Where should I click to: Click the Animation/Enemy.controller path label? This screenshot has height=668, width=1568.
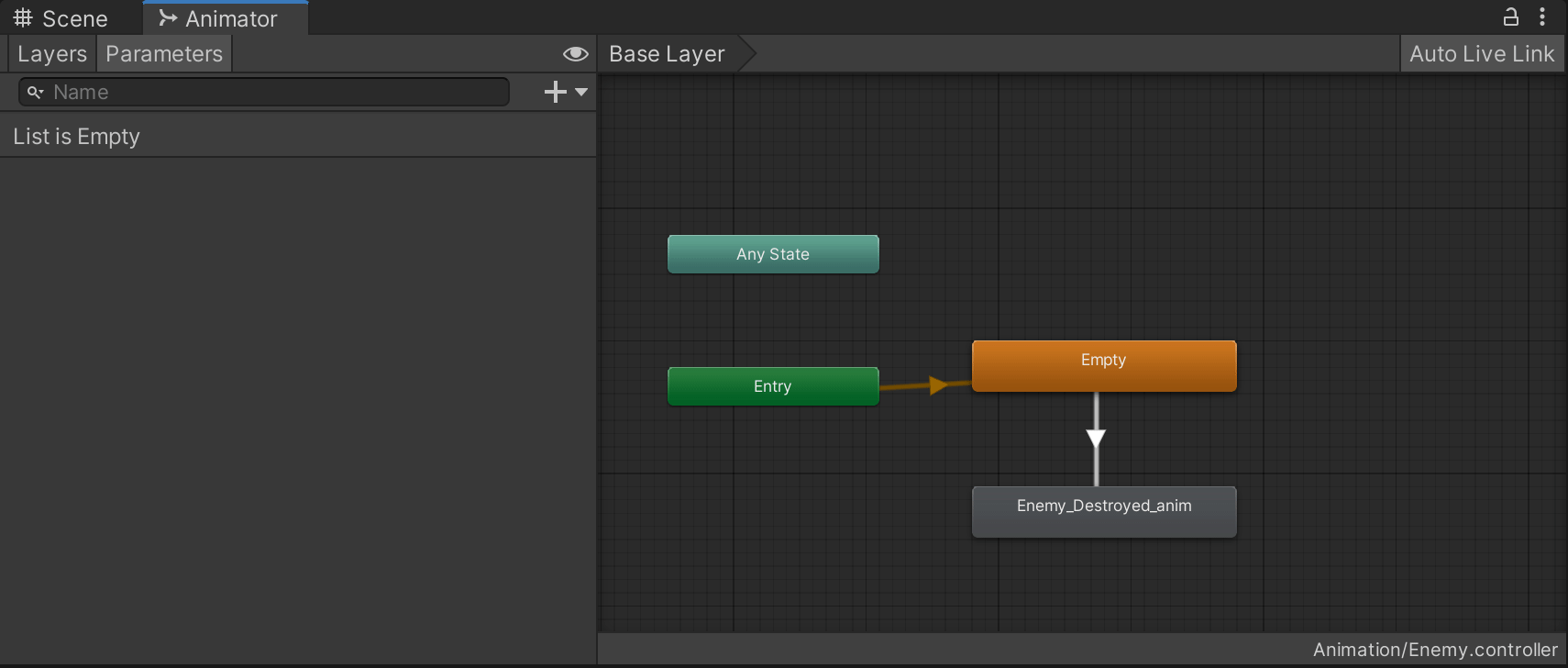pos(1435,650)
